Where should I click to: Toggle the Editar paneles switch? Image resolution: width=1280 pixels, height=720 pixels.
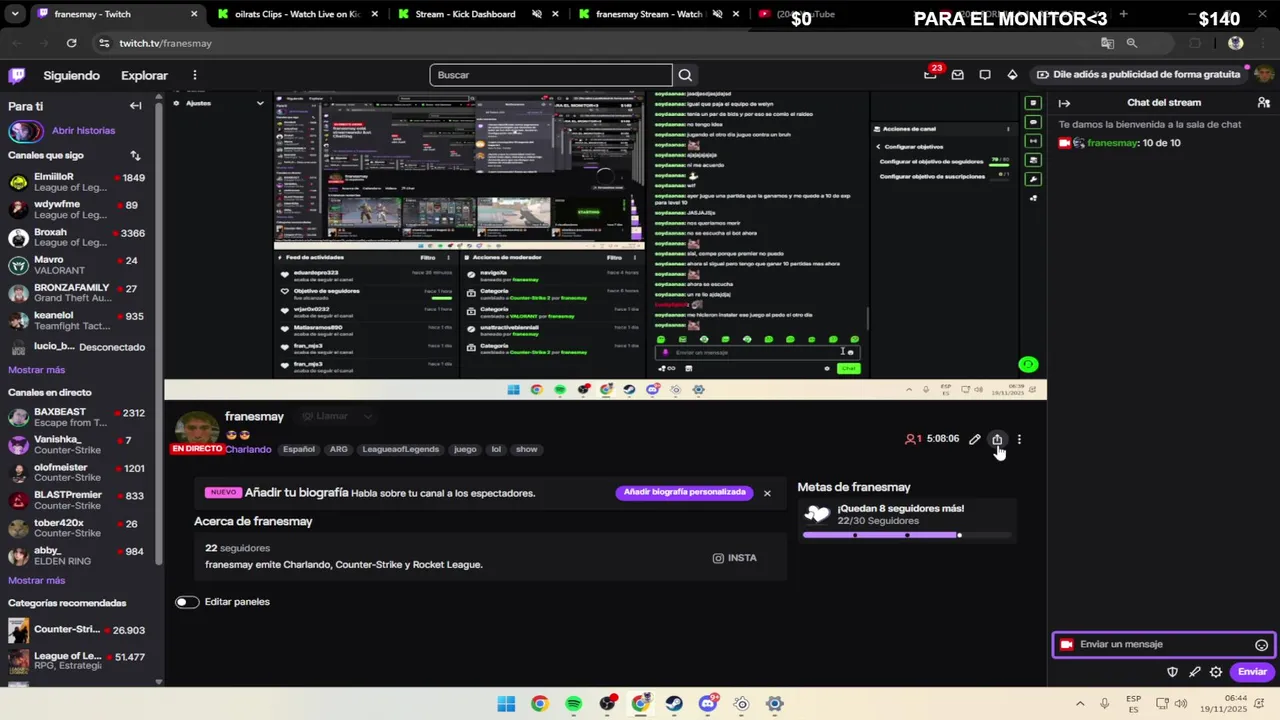[187, 602]
